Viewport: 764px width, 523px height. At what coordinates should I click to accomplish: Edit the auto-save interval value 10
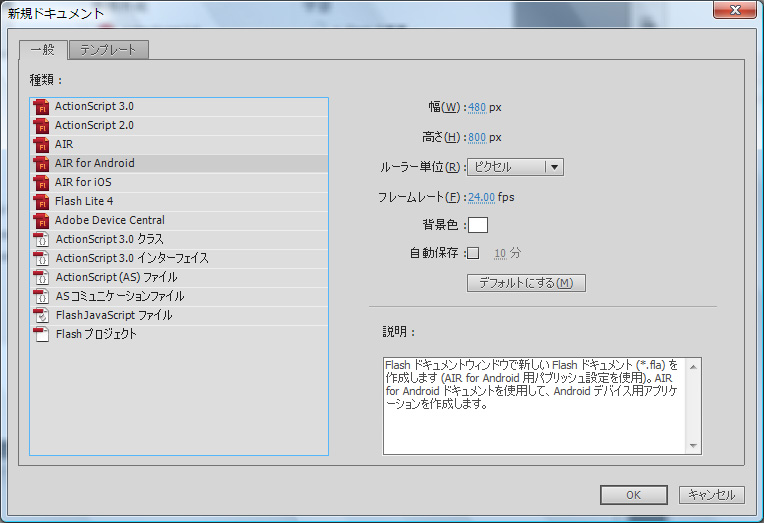pos(500,253)
